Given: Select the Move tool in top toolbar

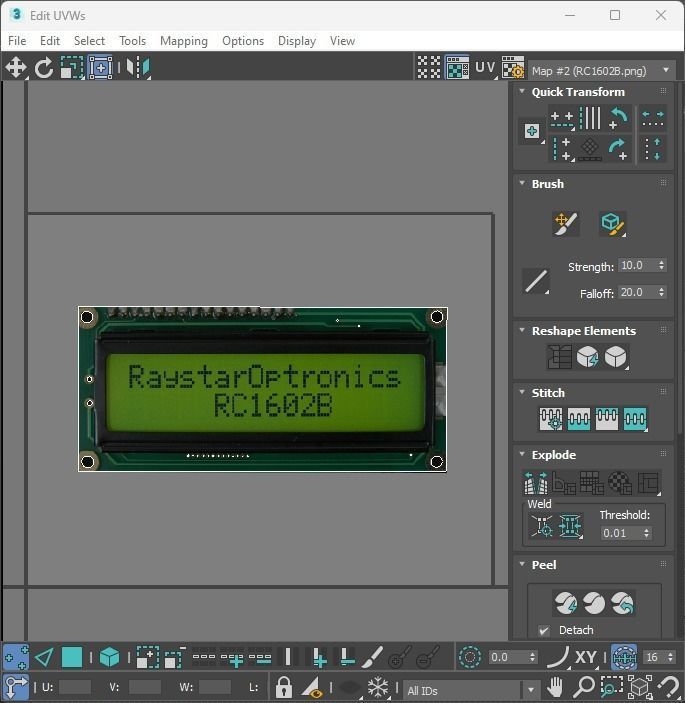Looking at the screenshot, I should click(16, 68).
